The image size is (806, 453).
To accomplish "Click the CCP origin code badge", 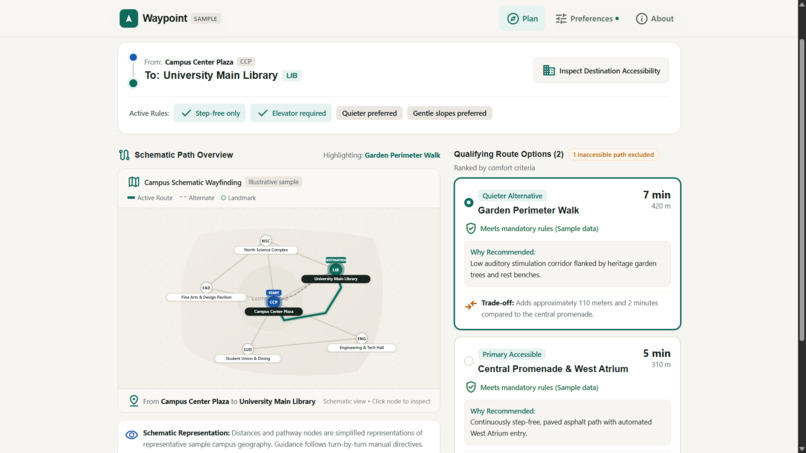I will pos(246,62).
